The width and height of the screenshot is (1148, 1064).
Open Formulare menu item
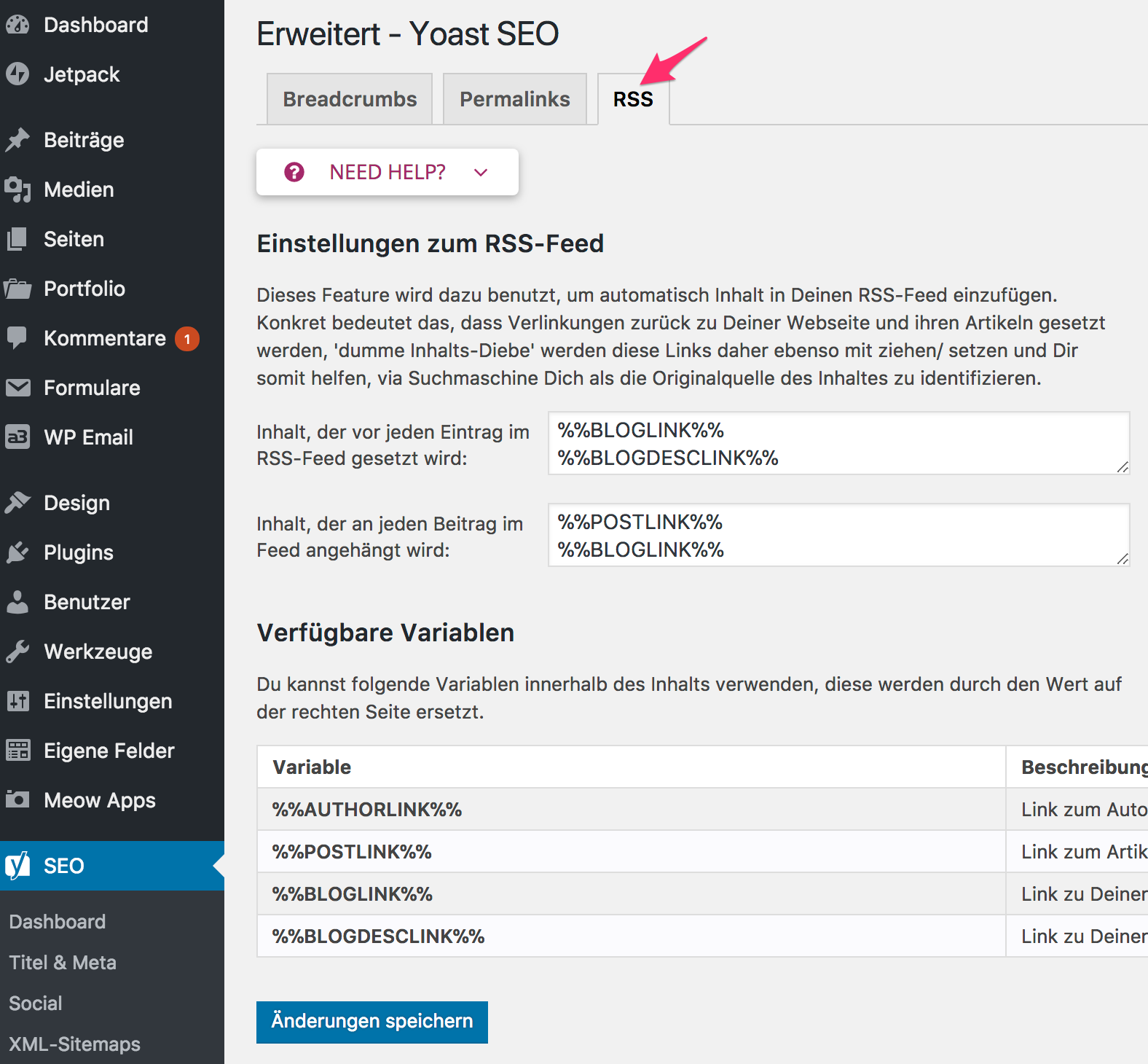click(112, 388)
